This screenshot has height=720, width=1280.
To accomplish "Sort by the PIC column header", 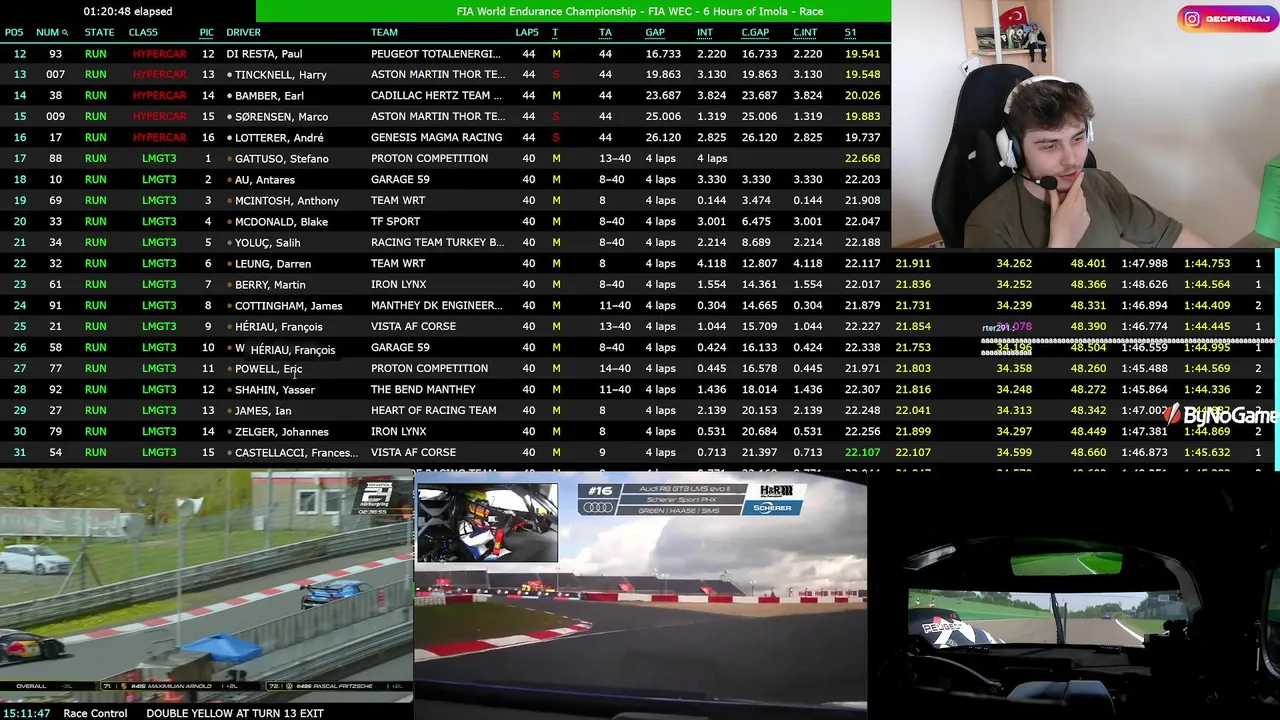I will 207,33.
